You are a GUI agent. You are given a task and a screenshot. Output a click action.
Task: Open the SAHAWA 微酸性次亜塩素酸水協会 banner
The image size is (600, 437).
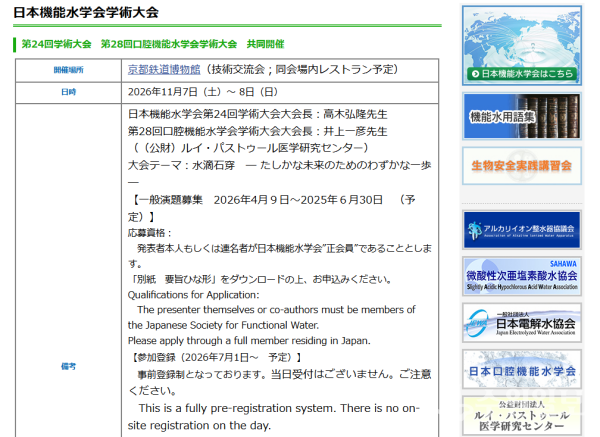[x=522, y=276]
